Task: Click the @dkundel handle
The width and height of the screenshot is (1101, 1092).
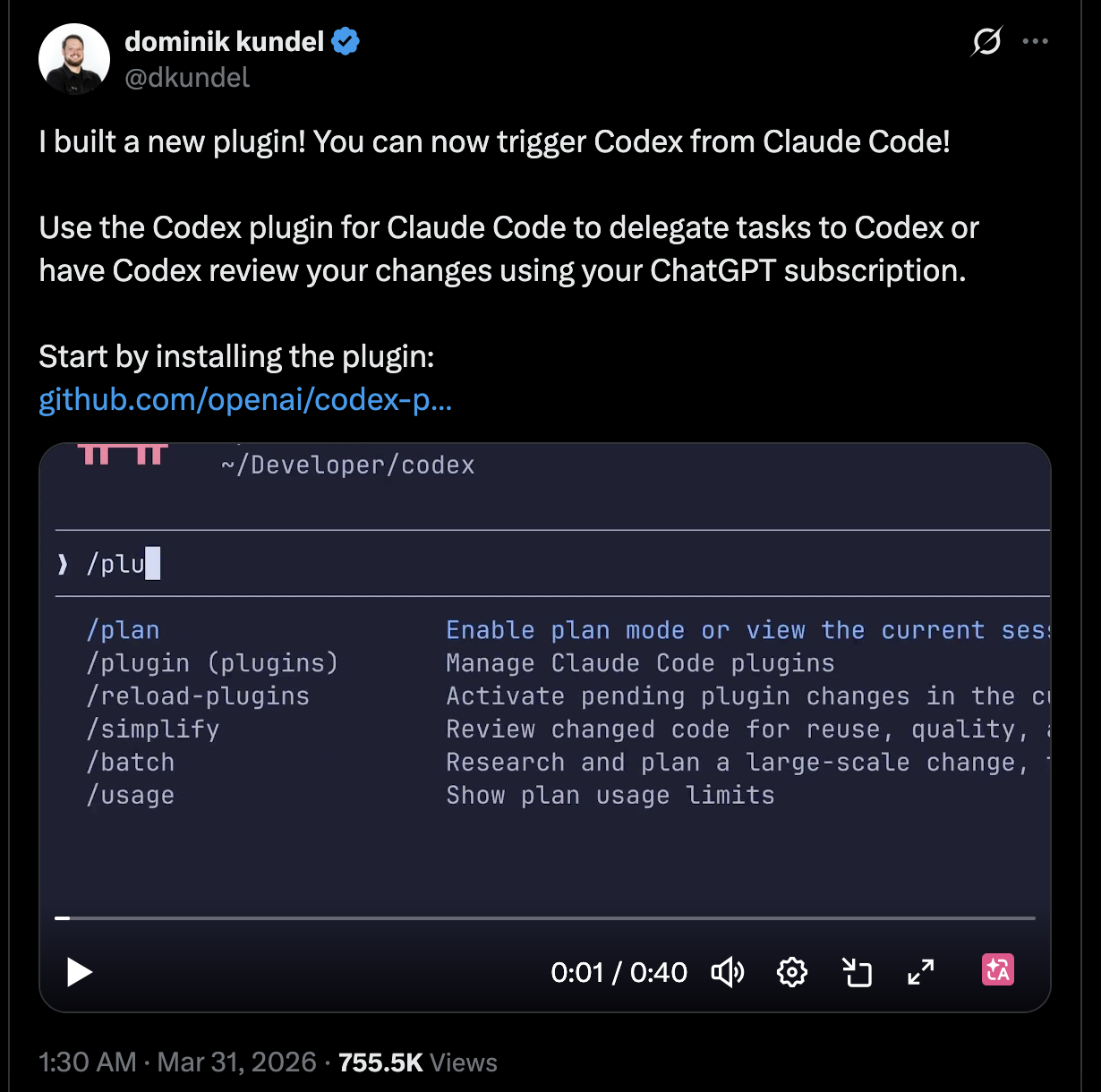Action: [187, 78]
